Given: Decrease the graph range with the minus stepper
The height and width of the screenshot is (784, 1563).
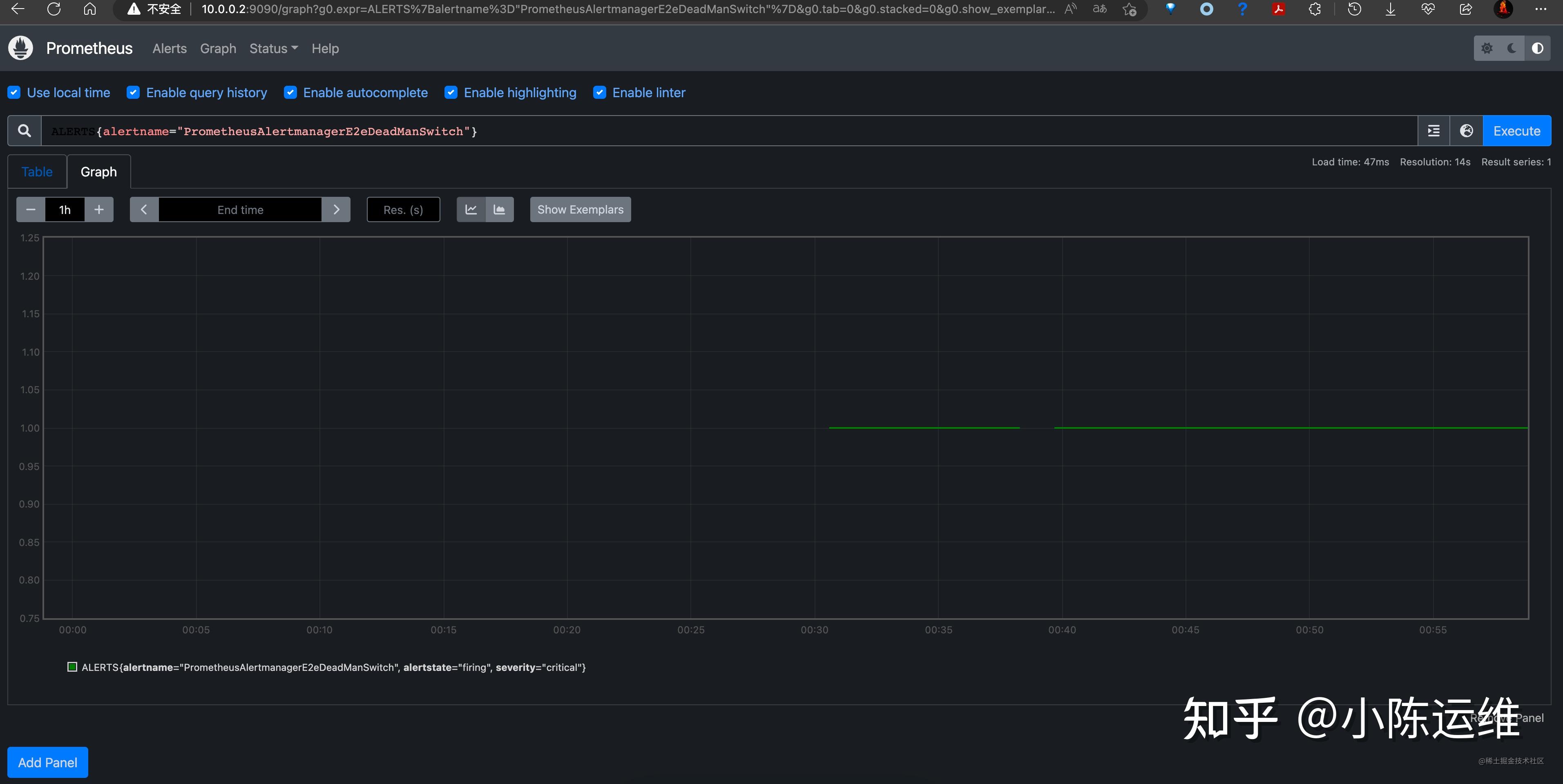Looking at the screenshot, I should (x=30, y=209).
